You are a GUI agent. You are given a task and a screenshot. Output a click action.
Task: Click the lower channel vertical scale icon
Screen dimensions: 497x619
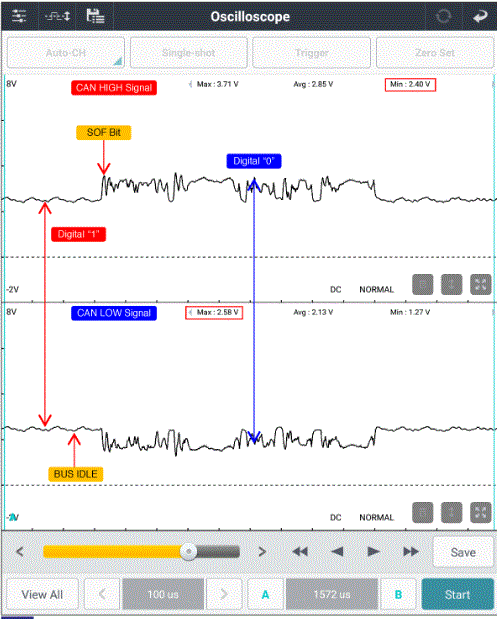point(452,512)
